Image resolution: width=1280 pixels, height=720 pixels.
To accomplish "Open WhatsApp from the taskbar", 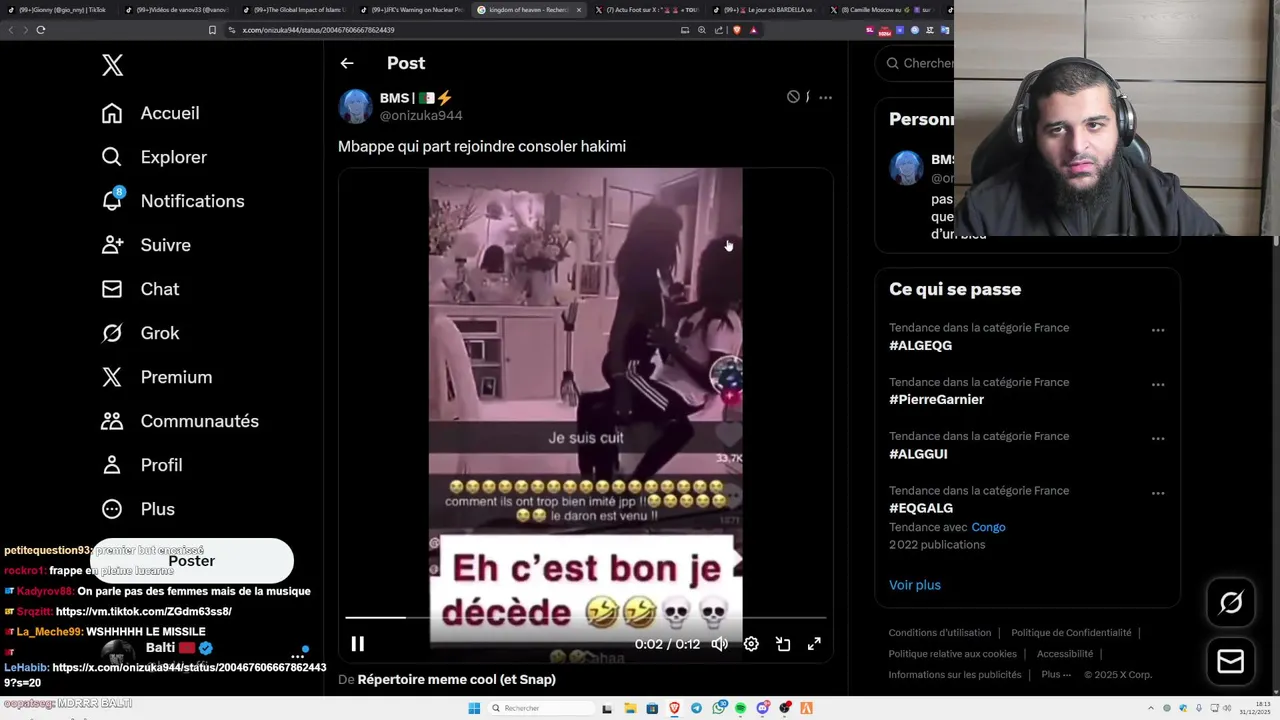I will tap(718, 708).
